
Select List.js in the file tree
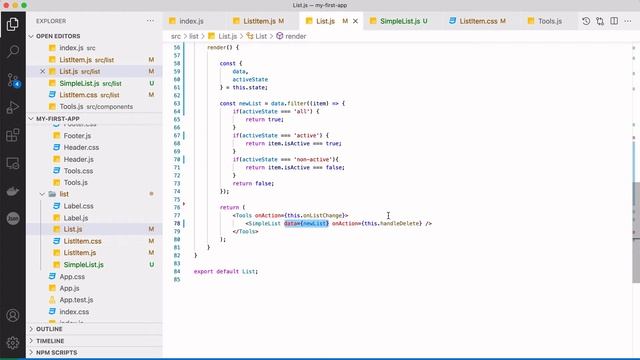pyautogui.click(x=73, y=229)
